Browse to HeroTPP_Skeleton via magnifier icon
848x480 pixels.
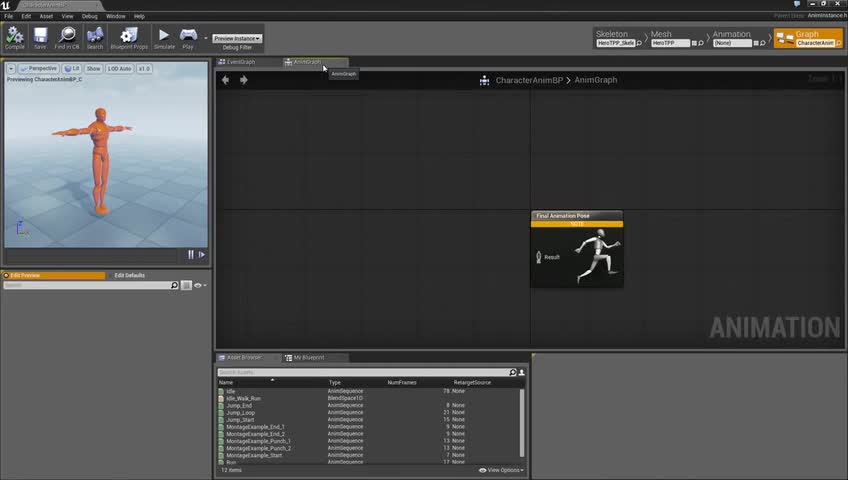(639, 43)
